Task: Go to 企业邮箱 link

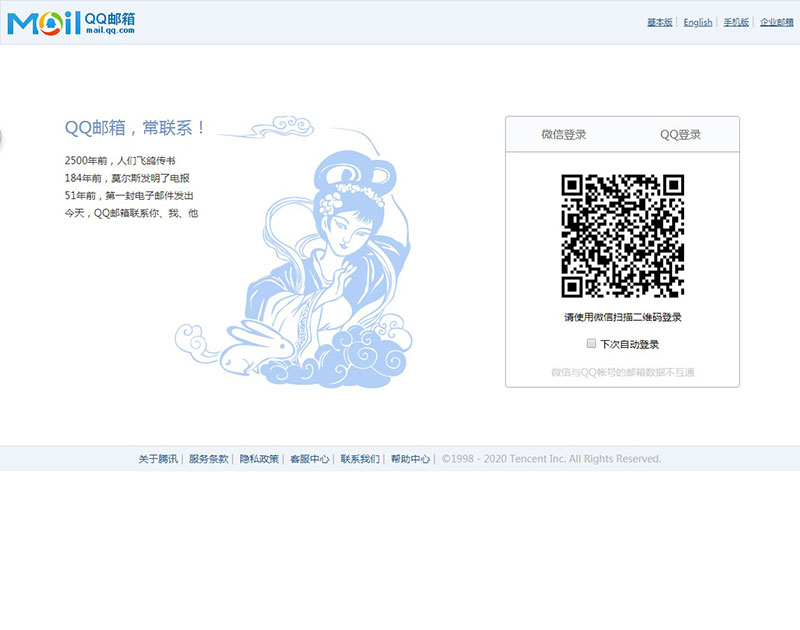Action: (x=777, y=22)
